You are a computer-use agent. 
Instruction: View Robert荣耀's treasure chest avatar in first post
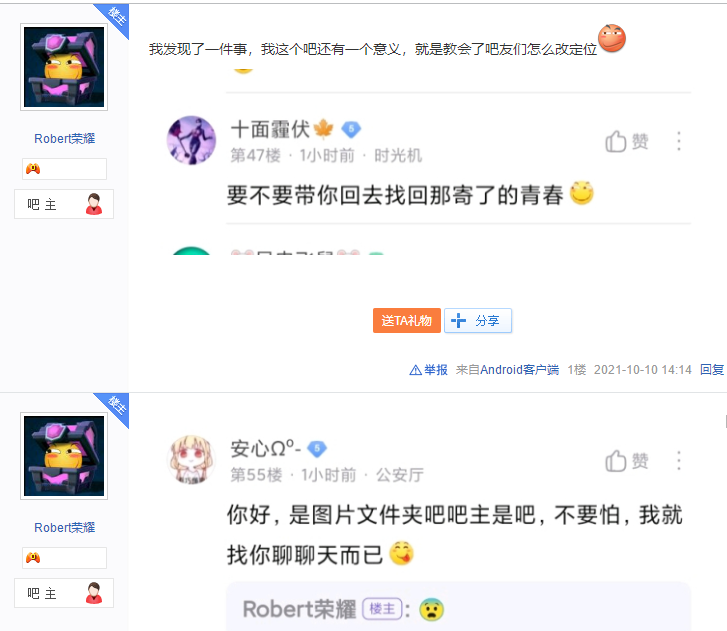(64, 67)
